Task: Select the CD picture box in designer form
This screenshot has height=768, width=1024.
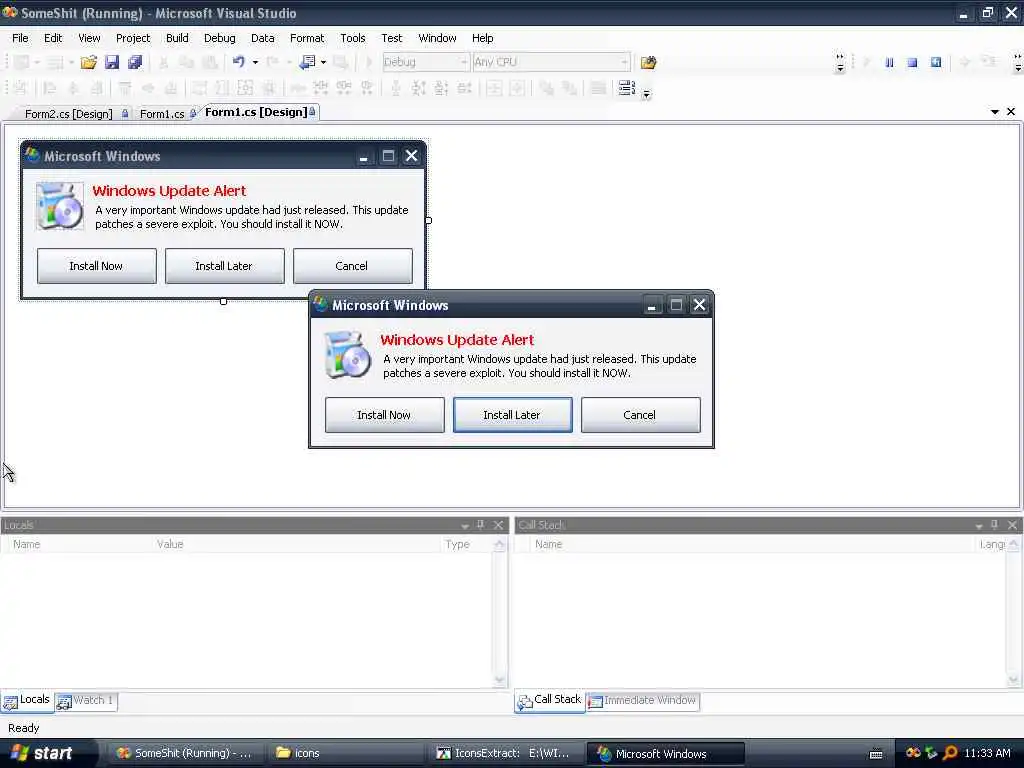Action: (59, 206)
